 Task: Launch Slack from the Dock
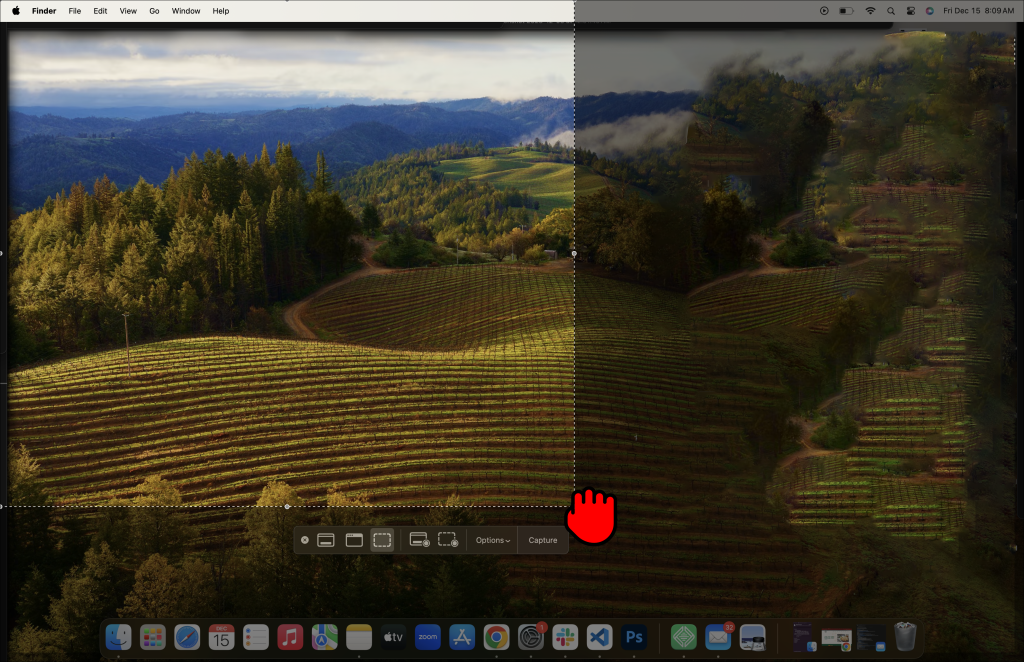coord(565,637)
